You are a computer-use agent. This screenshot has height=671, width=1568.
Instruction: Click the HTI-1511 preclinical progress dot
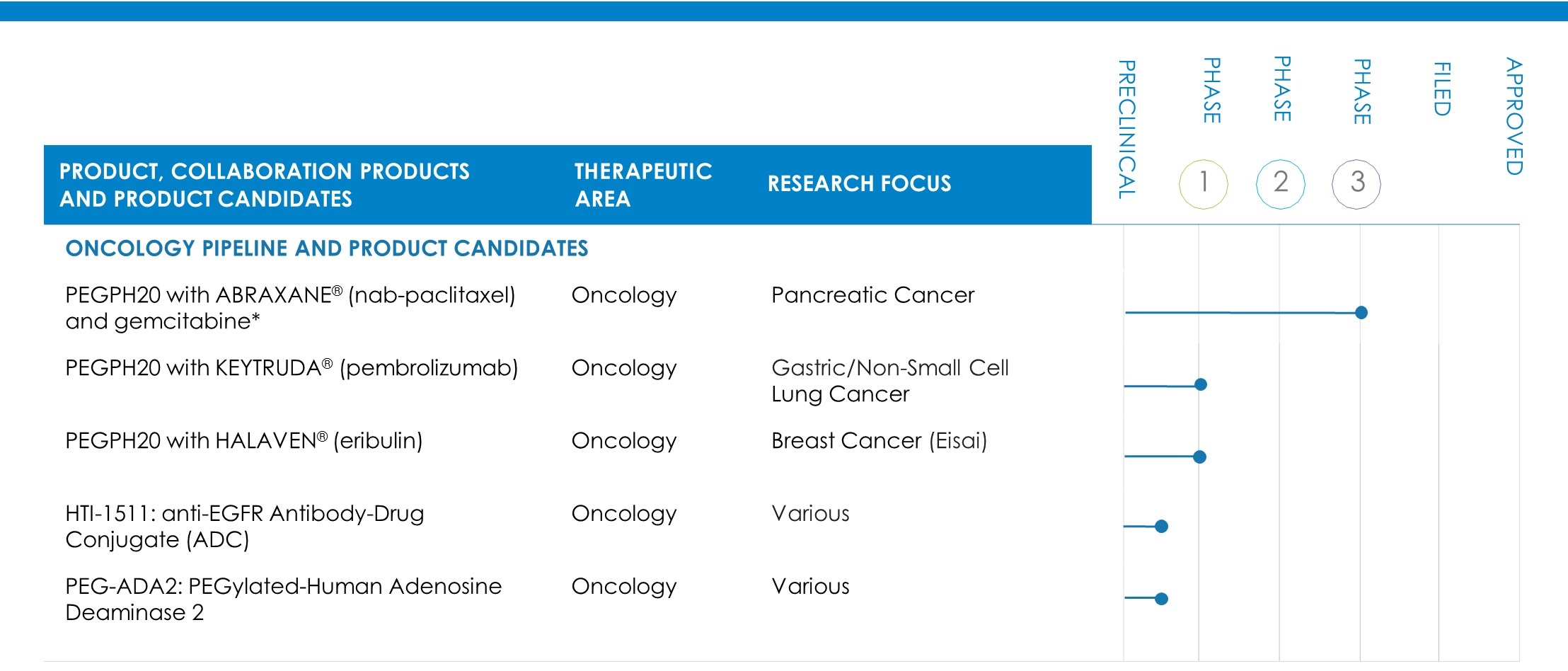pos(1161,527)
